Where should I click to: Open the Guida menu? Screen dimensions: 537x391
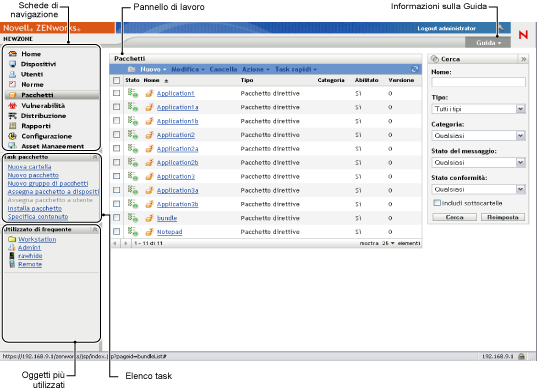[488, 43]
